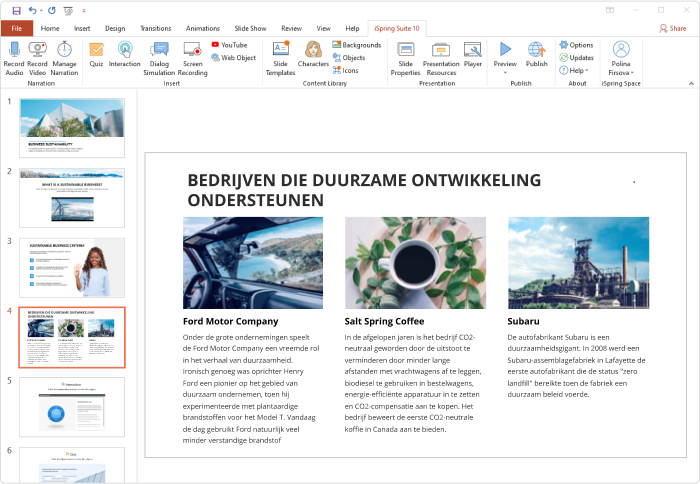Open Icons content library
Screen dimensions: 700x484
(x=346, y=71)
